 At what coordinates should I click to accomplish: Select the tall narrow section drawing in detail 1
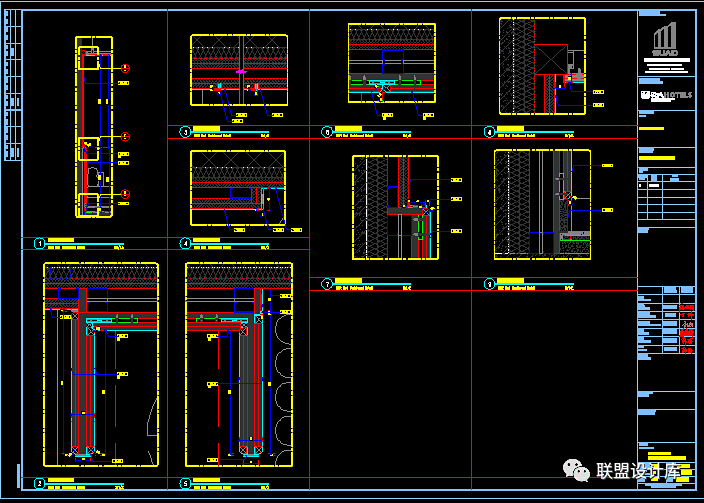[94, 127]
